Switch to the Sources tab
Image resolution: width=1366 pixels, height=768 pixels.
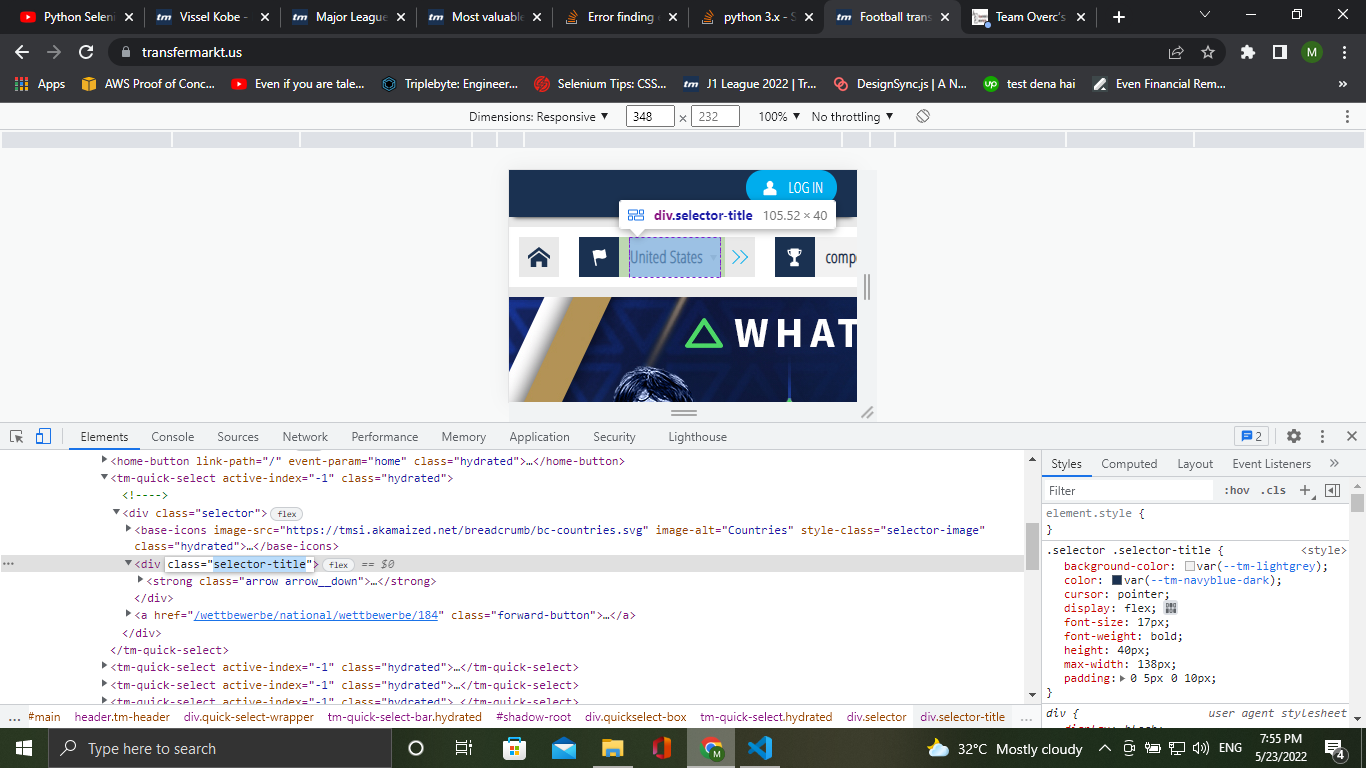click(238, 436)
